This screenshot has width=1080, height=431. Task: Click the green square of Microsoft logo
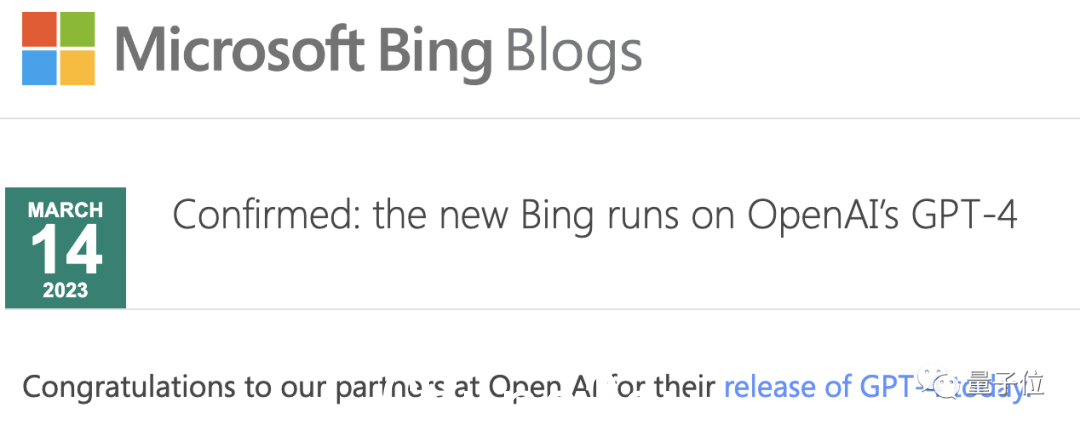pos(77,29)
